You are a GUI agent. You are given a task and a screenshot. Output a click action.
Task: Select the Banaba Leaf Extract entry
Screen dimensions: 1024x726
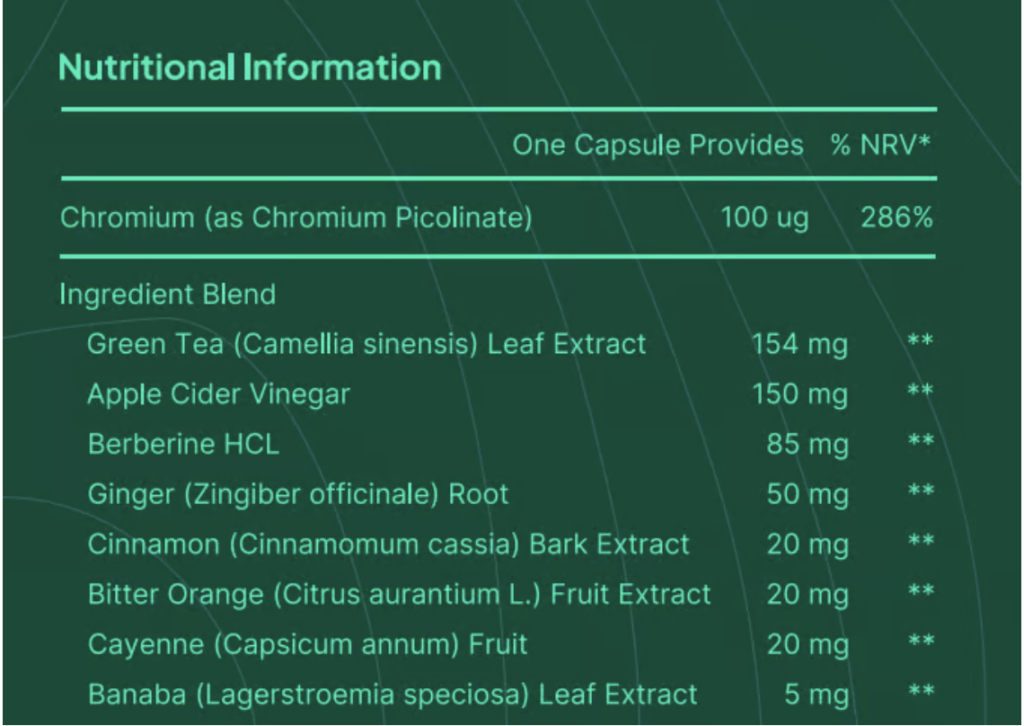pos(392,694)
